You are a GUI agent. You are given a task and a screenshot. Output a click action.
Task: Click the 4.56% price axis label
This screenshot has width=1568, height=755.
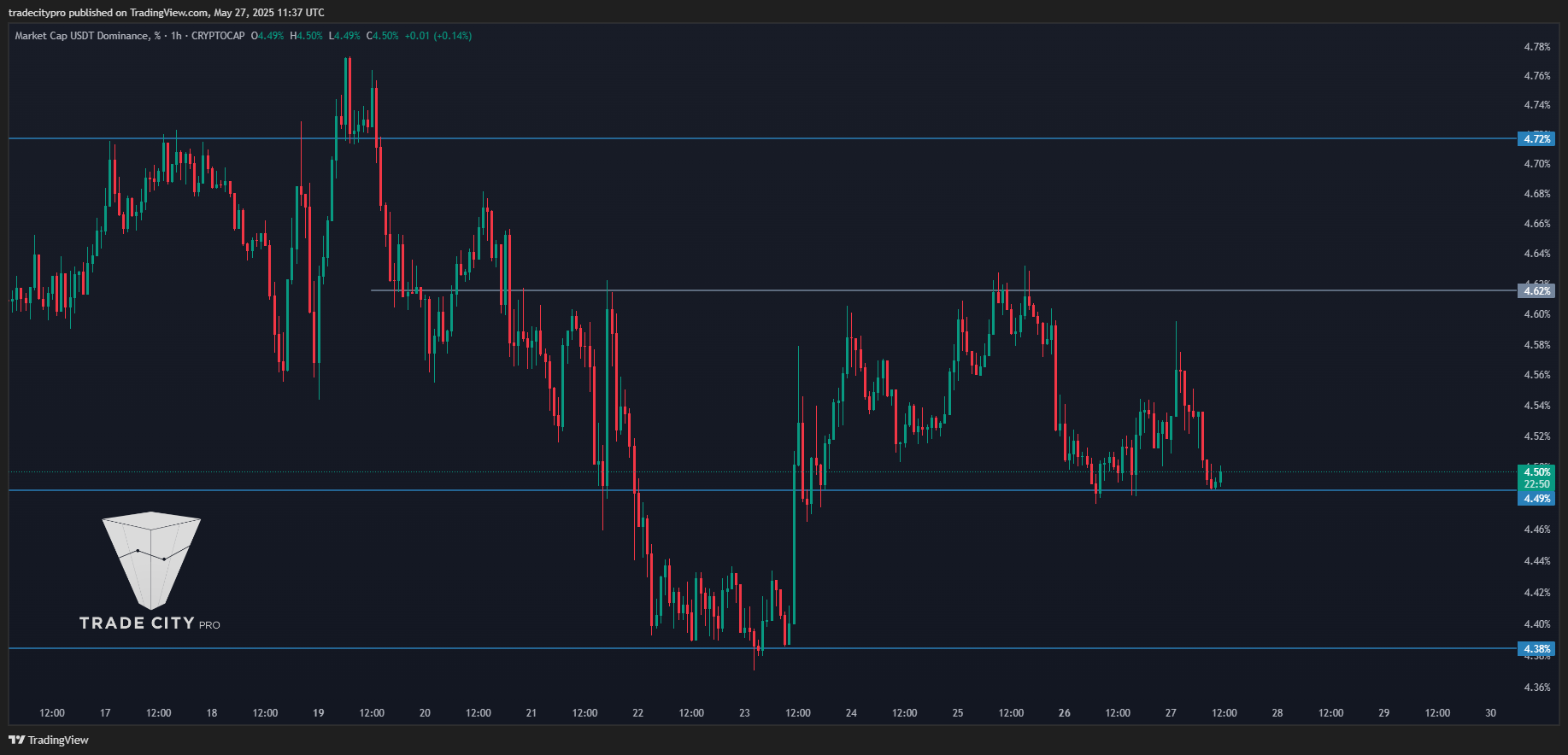(1537, 375)
